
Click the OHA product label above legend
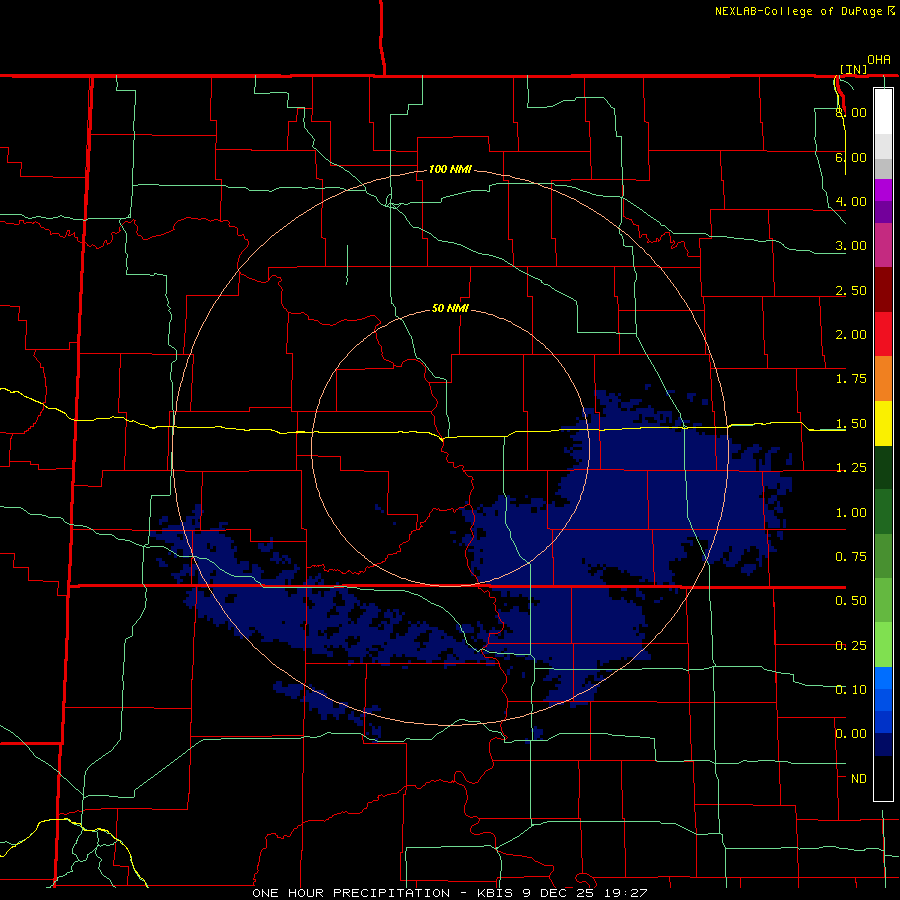pyautogui.click(x=879, y=59)
